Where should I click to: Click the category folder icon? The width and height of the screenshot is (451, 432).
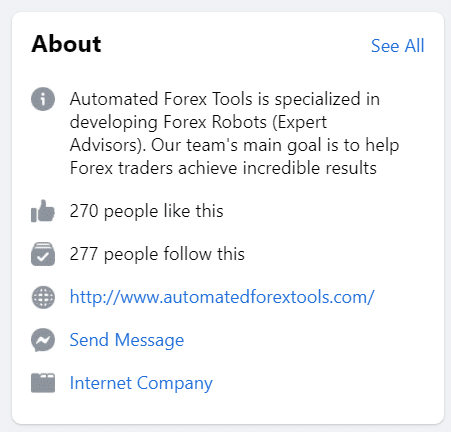[x=43, y=383]
